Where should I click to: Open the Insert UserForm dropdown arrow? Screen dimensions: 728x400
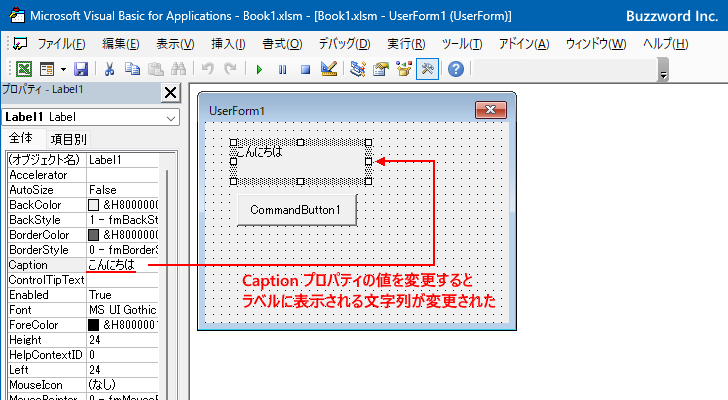coord(63,70)
